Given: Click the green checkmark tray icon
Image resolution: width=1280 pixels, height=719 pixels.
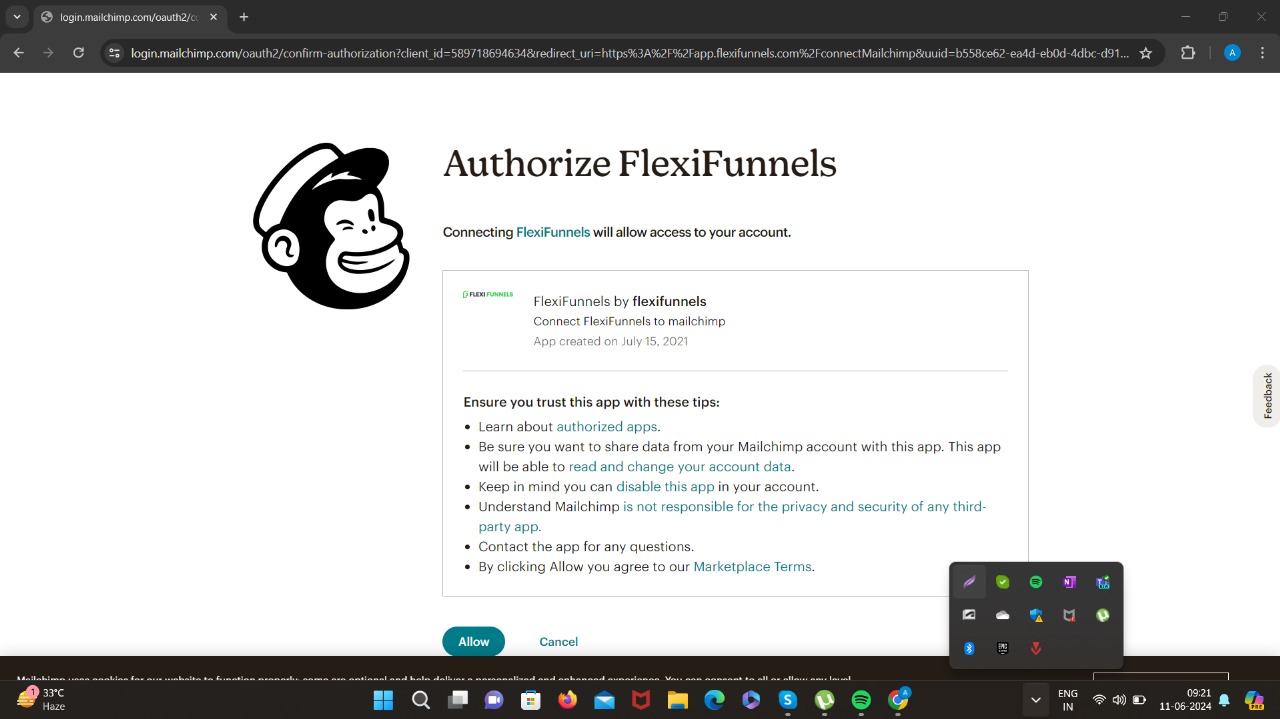Looking at the screenshot, I should click(x=1003, y=582).
